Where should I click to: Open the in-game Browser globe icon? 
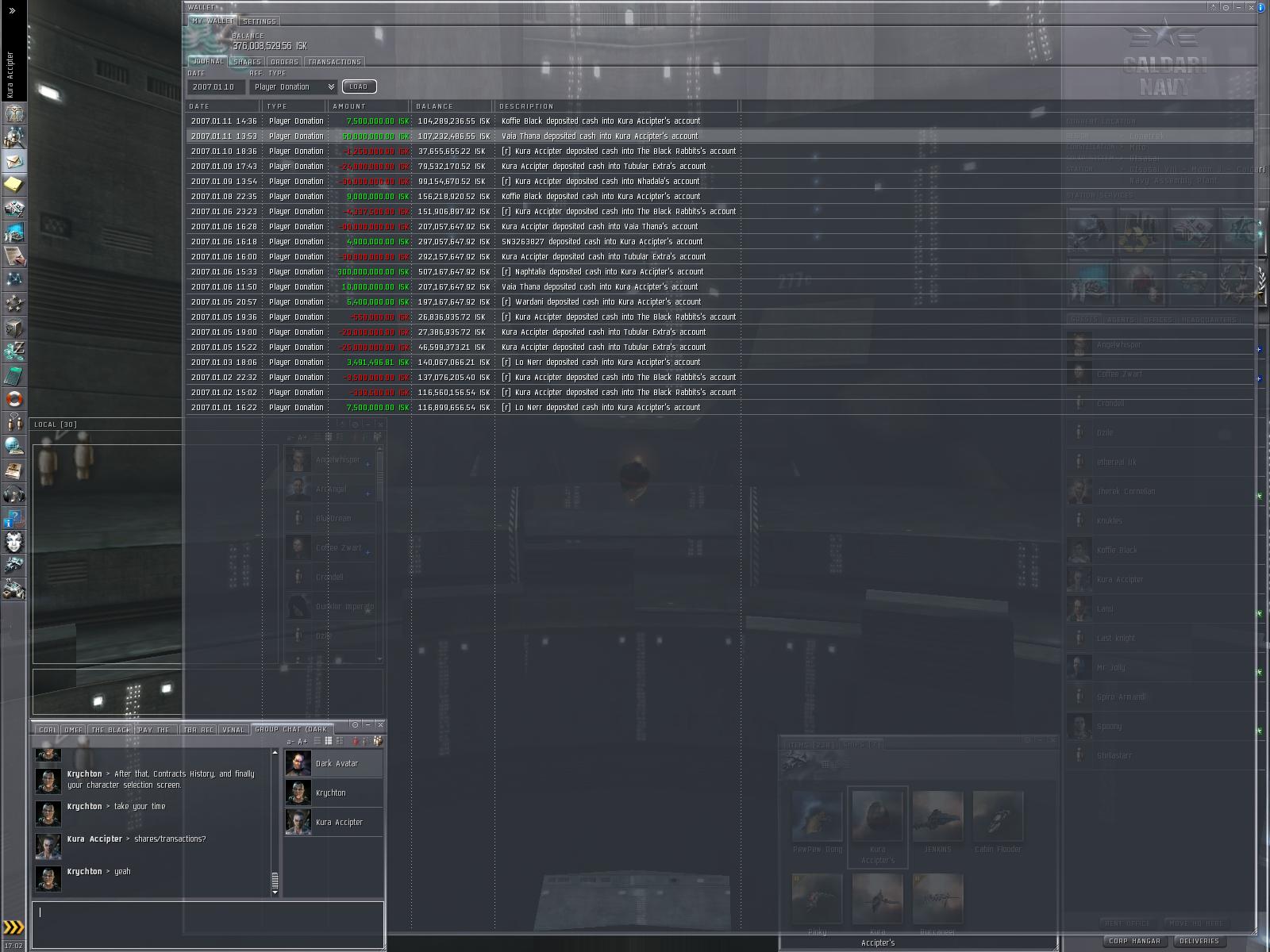(13, 446)
